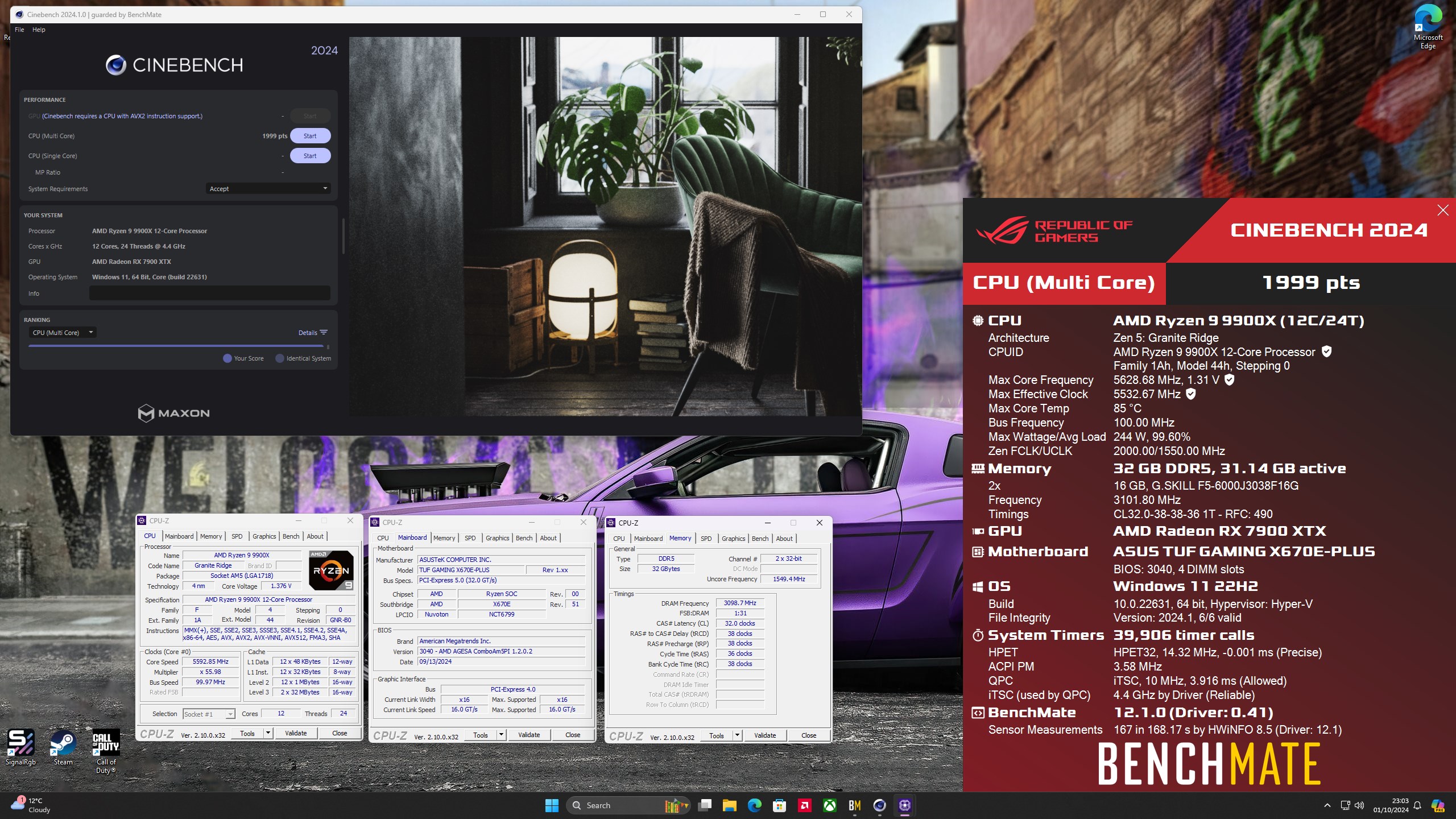Click the Identical System legend marker
1456x819 pixels.
coord(280,358)
